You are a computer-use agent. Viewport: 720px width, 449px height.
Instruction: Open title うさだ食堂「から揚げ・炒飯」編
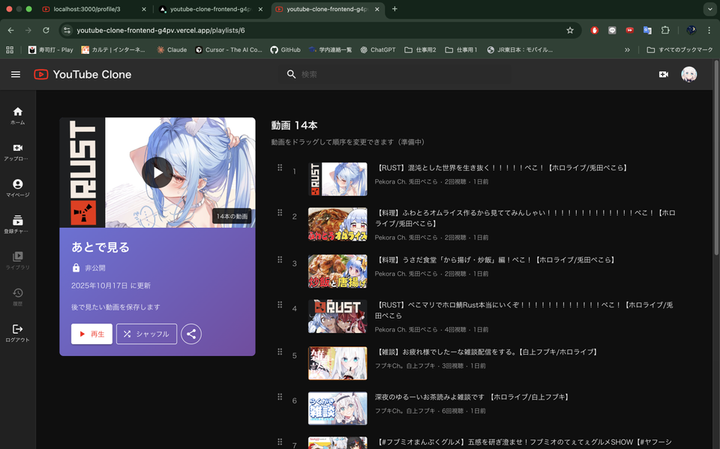tap(495, 260)
